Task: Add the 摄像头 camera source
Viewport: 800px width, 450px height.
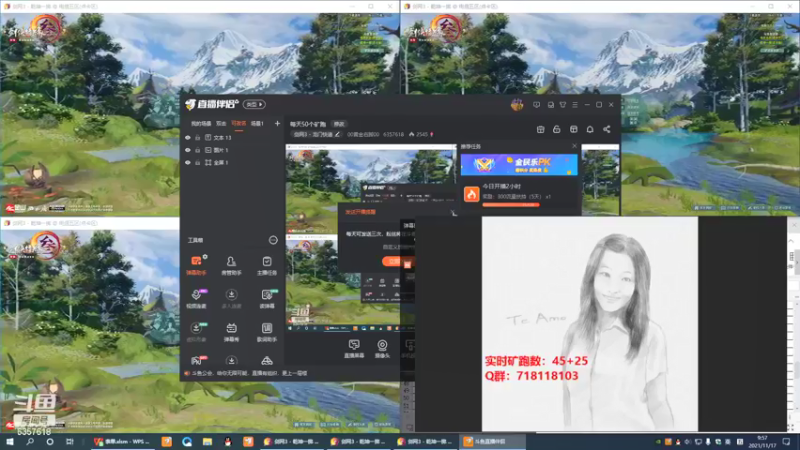Action: tap(382, 349)
